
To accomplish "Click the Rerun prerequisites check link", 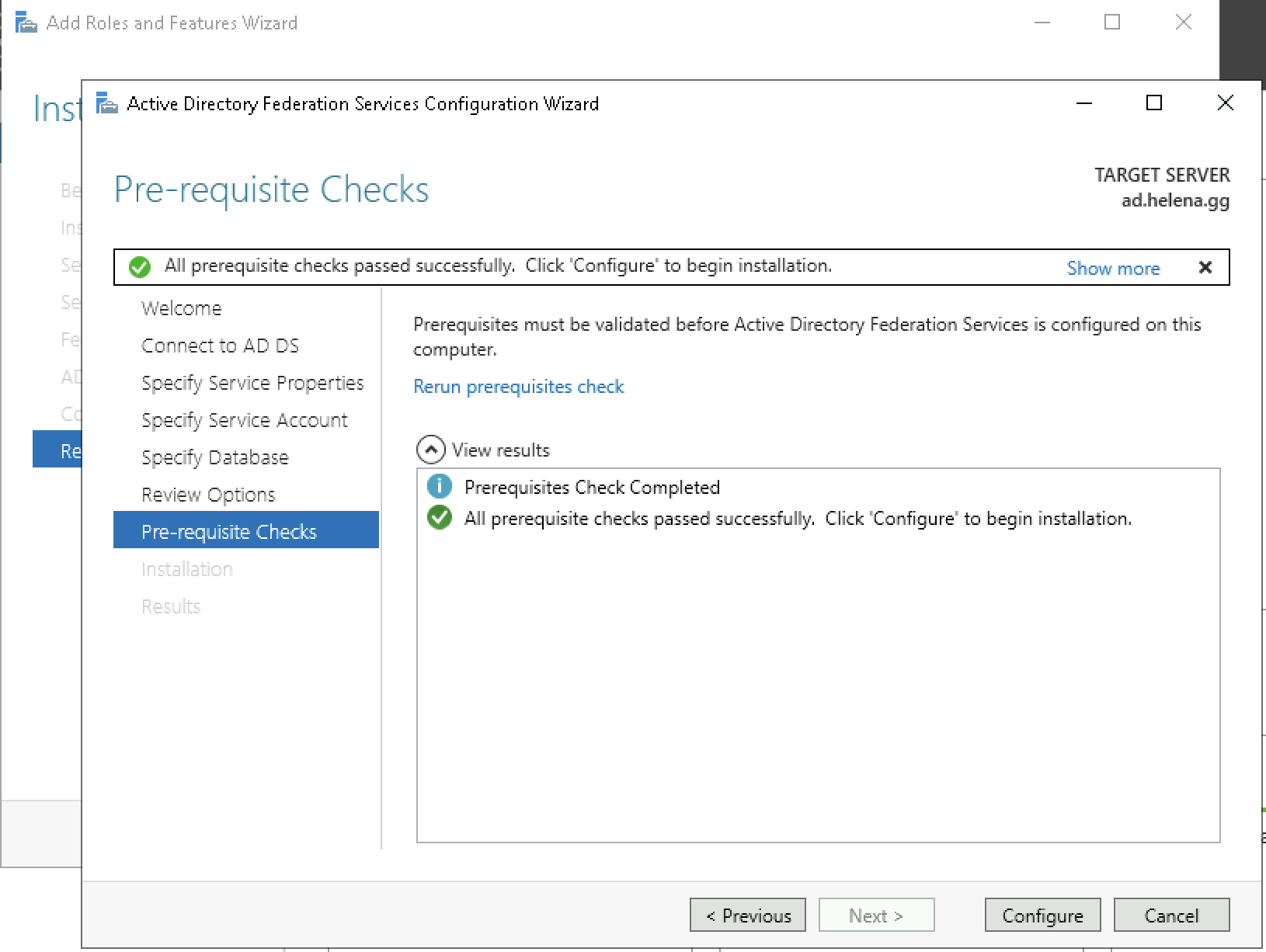I will pos(518,387).
